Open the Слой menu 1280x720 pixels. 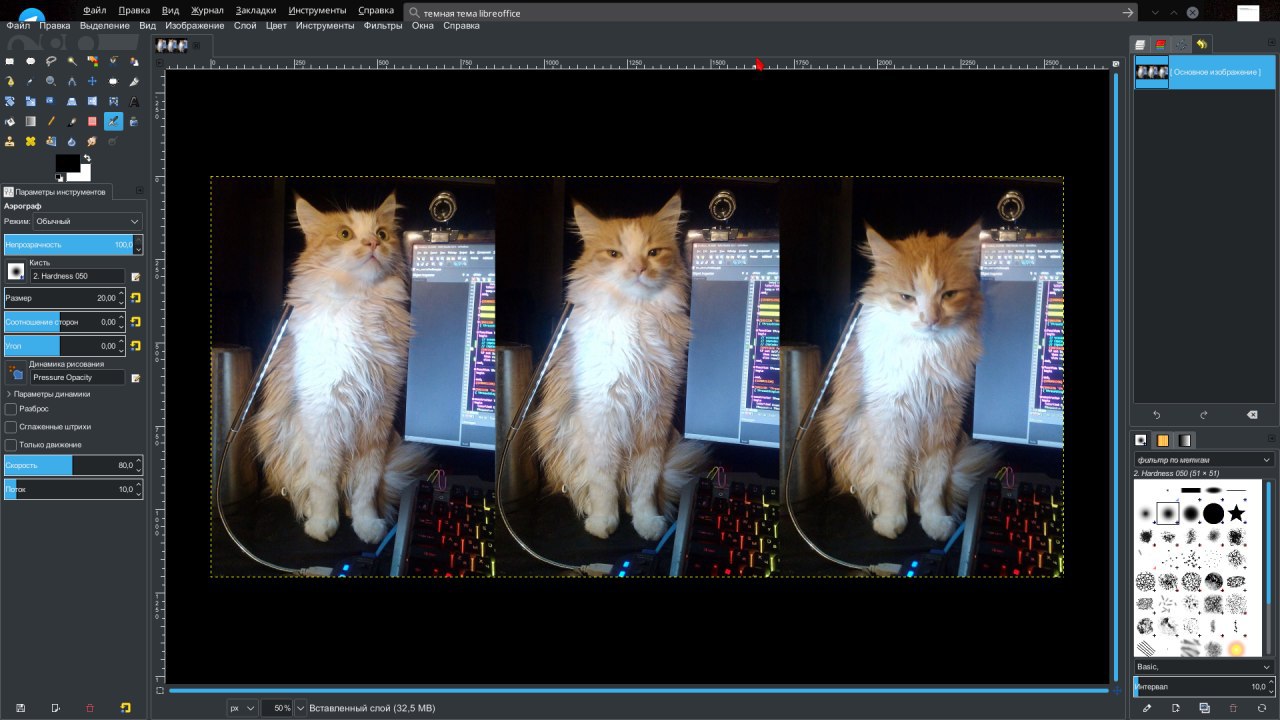[x=245, y=26]
